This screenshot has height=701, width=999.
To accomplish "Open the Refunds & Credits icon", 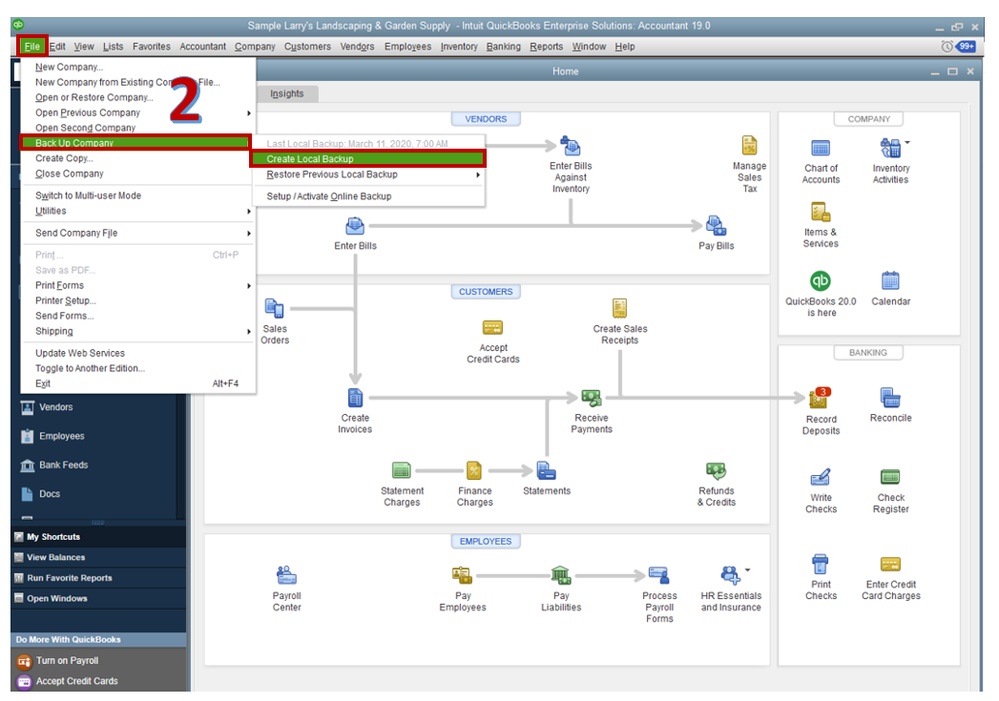I will pyautogui.click(x=715, y=470).
